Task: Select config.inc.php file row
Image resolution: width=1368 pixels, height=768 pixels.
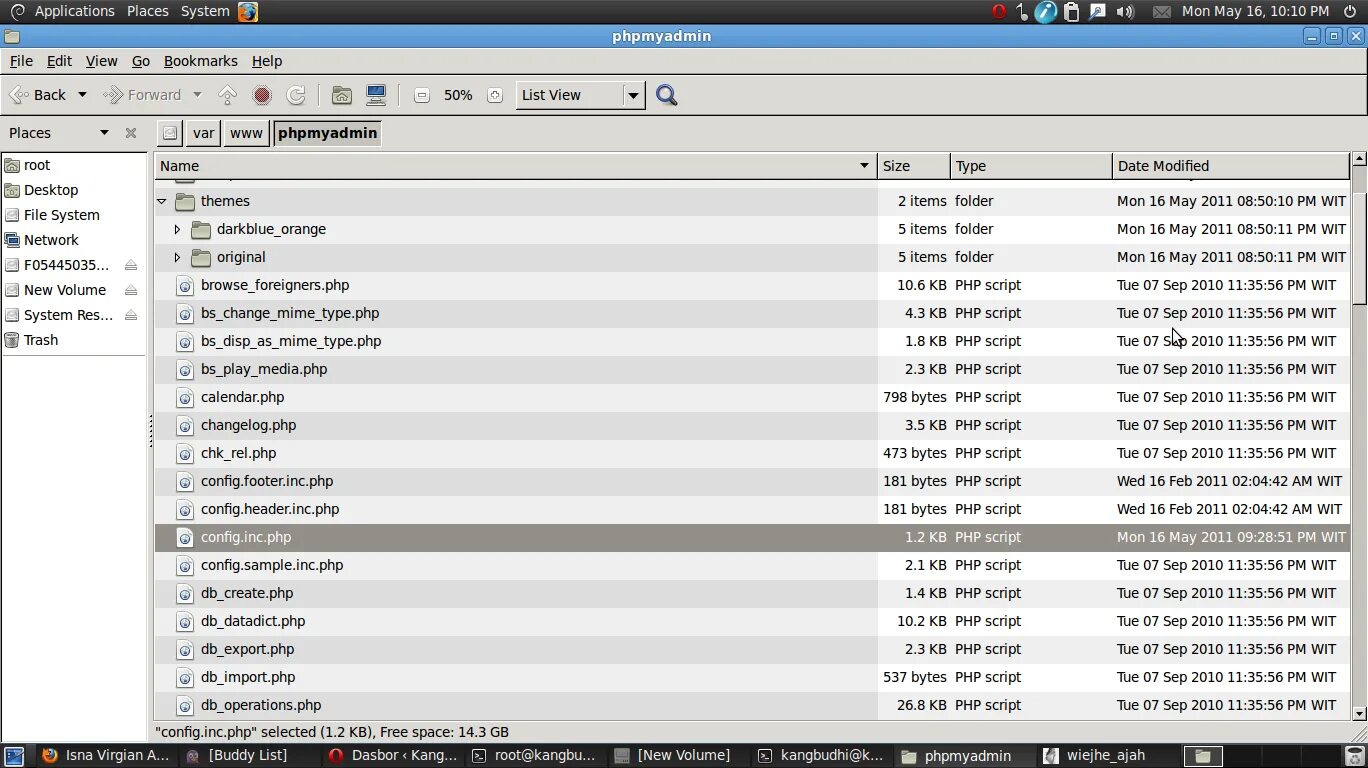Action: pos(752,537)
